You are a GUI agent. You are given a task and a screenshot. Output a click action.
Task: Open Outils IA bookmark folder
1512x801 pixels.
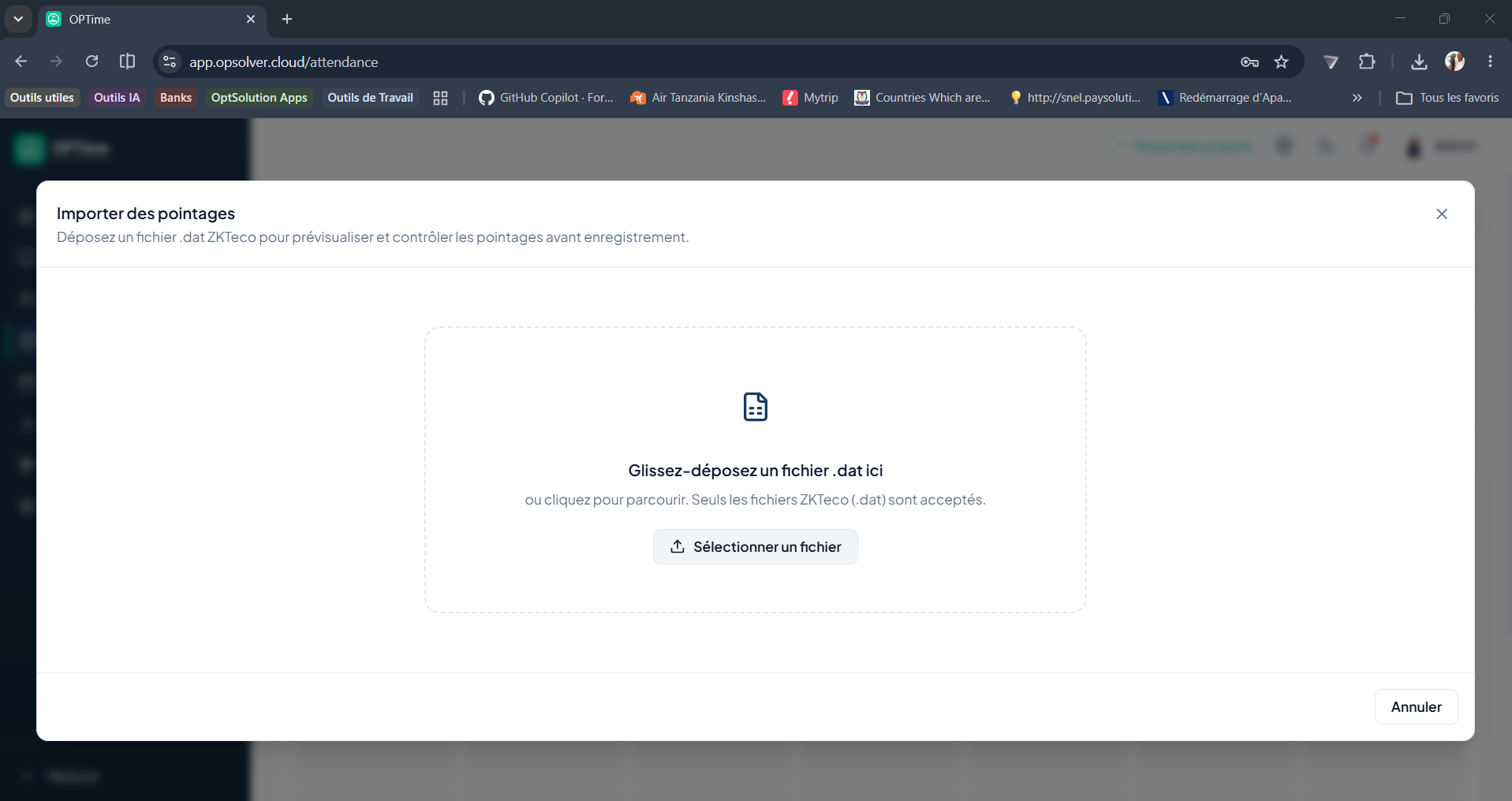tap(117, 98)
